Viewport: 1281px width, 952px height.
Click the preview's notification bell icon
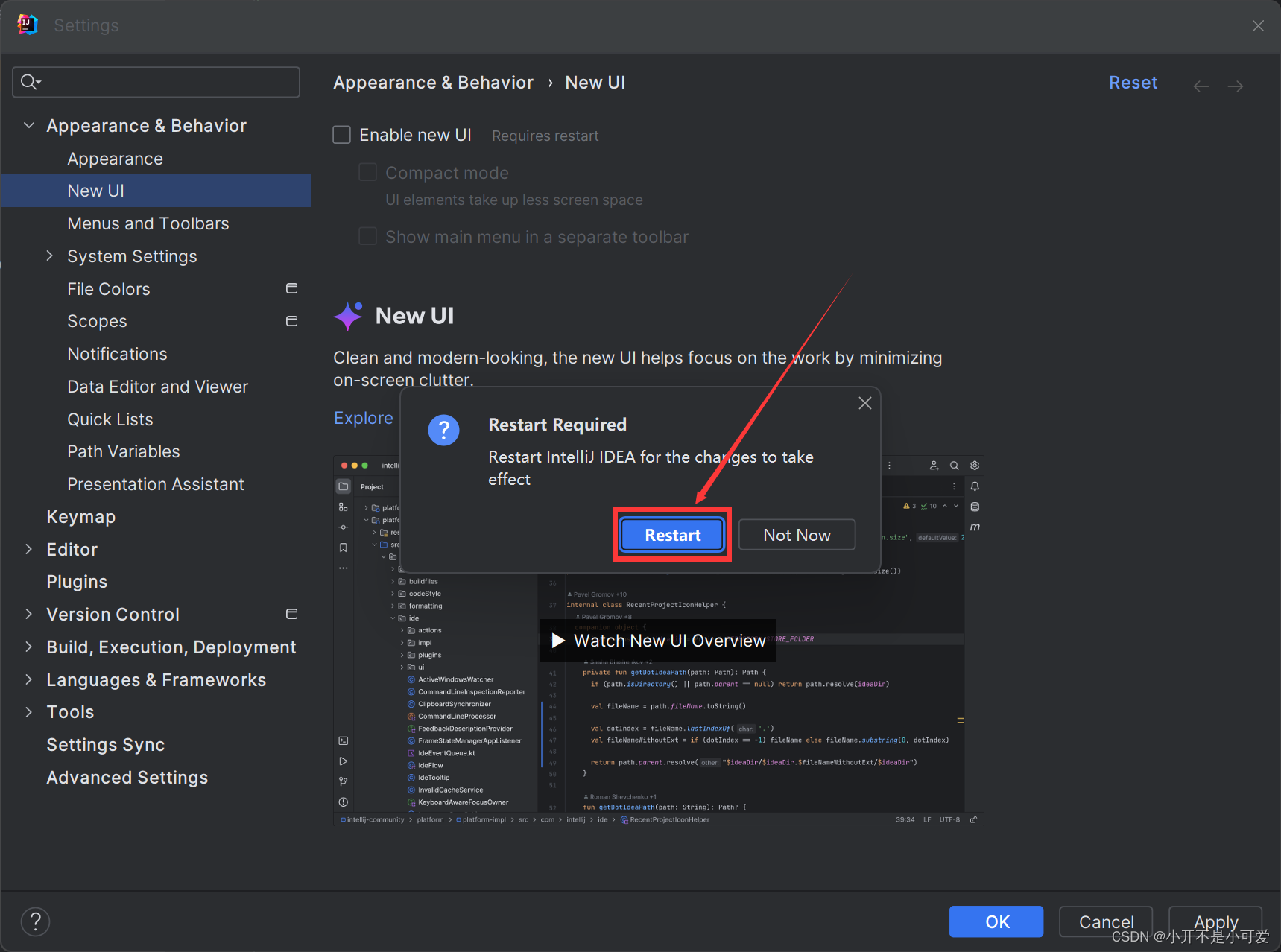[975, 486]
